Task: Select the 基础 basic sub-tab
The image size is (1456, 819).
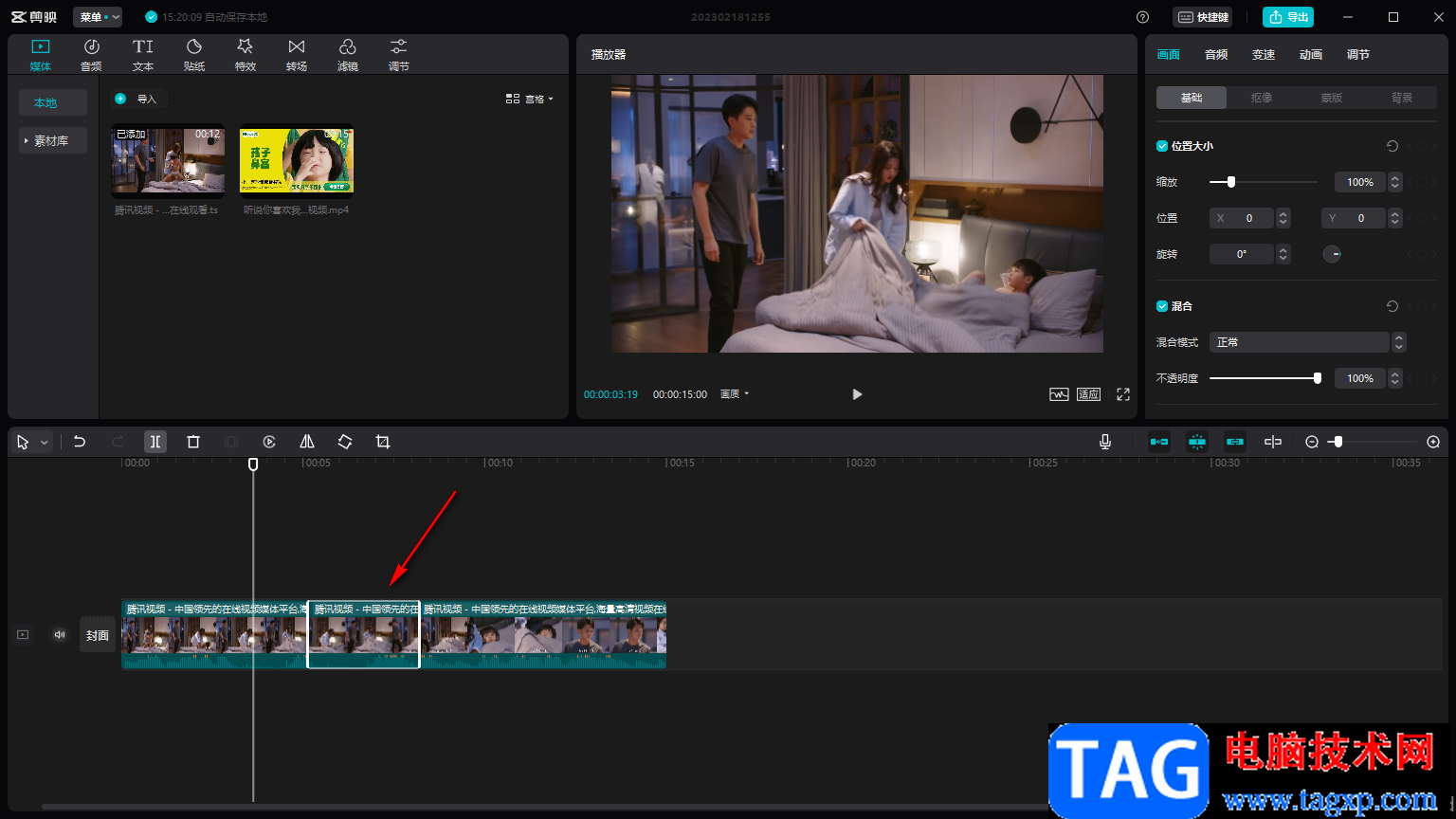Action: [x=1192, y=98]
